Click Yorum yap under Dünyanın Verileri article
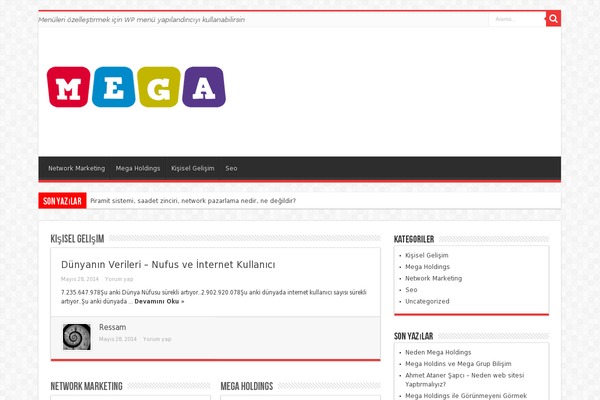 pos(119,279)
